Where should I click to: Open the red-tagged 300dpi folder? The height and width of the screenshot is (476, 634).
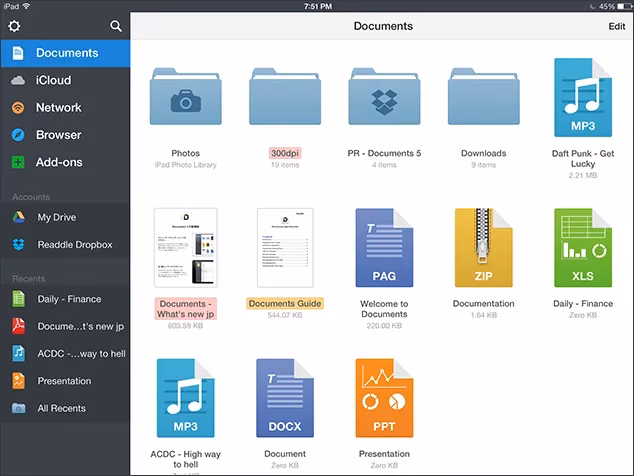point(285,97)
